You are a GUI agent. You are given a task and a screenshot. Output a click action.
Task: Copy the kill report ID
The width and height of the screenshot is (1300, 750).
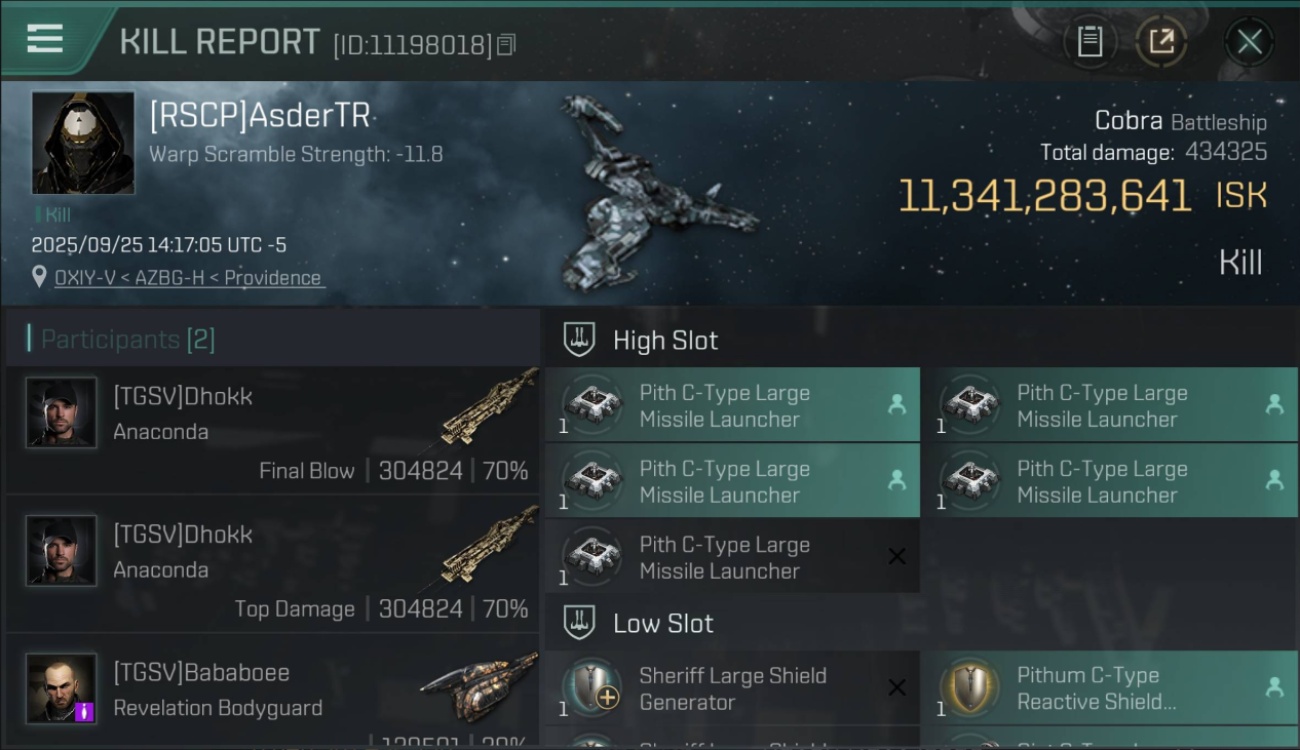(507, 45)
